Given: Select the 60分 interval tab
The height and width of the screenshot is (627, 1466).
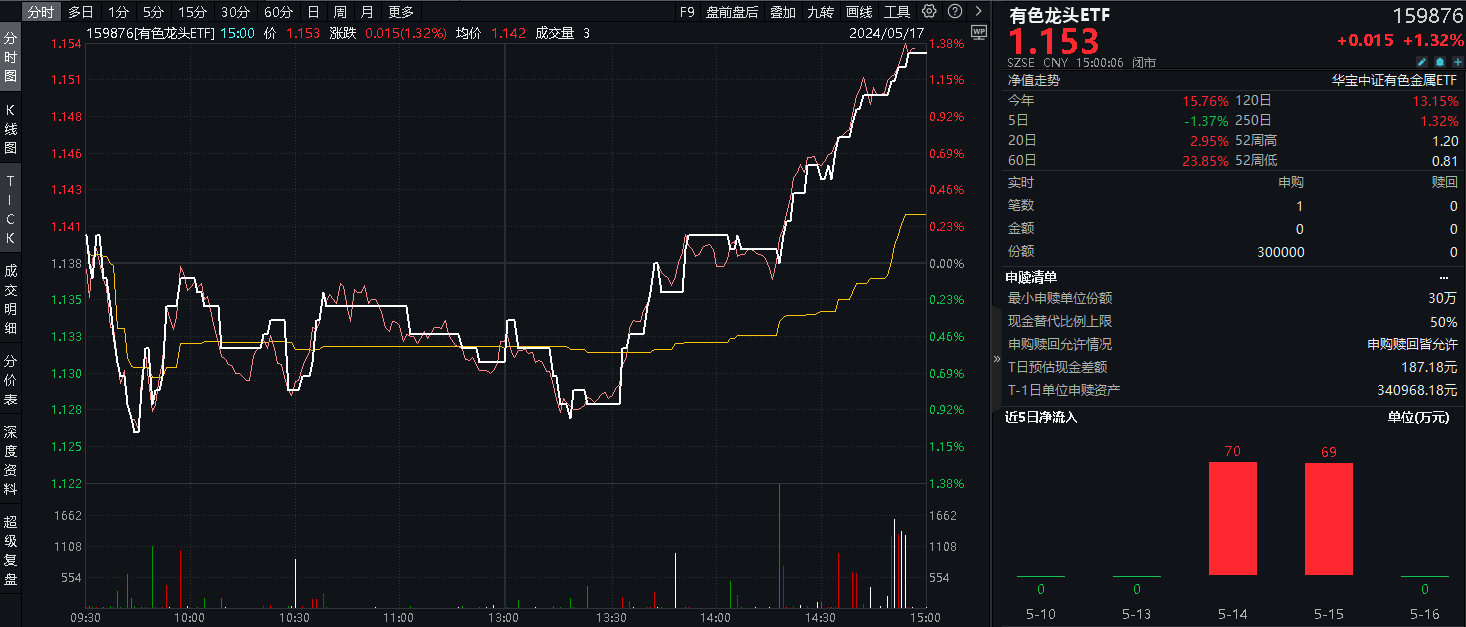Looking at the screenshot, I should [278, 12].
